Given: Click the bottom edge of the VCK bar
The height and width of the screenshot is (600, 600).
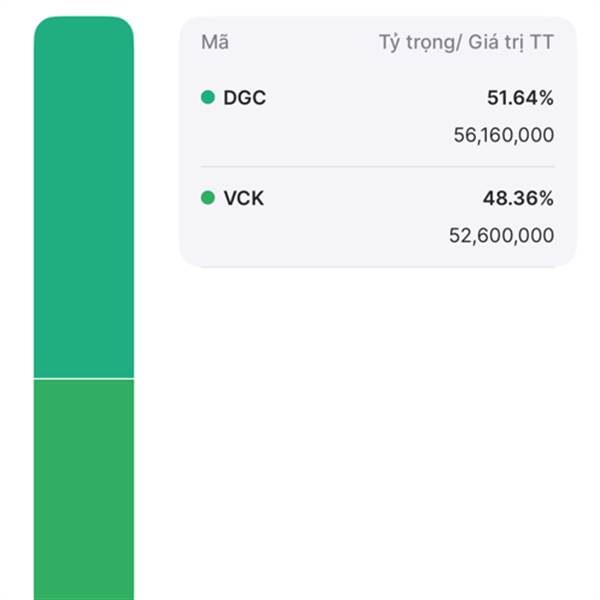Looking at the screenshot, I should coord(84,593).
